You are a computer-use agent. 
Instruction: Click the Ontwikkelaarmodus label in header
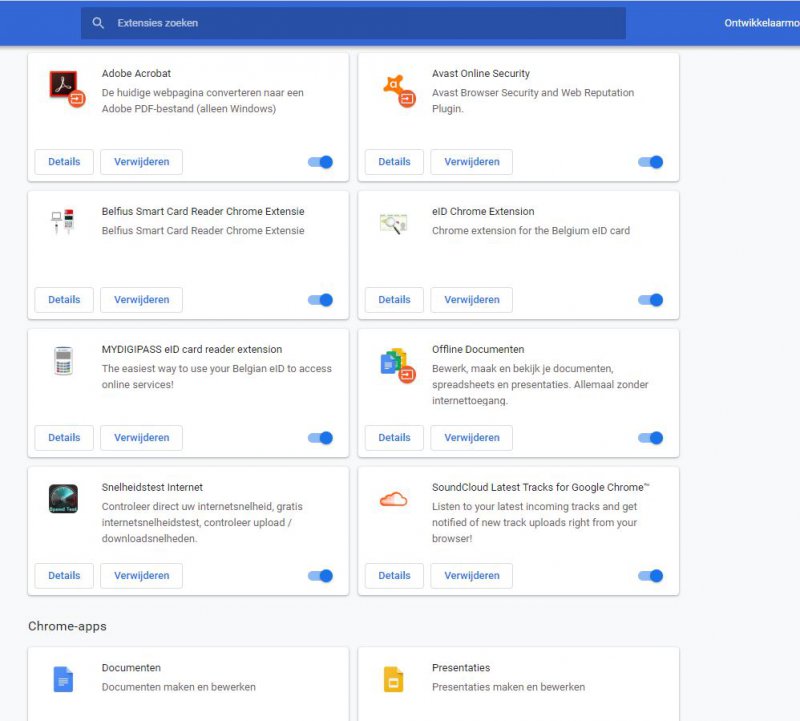(x=761, y=23)
